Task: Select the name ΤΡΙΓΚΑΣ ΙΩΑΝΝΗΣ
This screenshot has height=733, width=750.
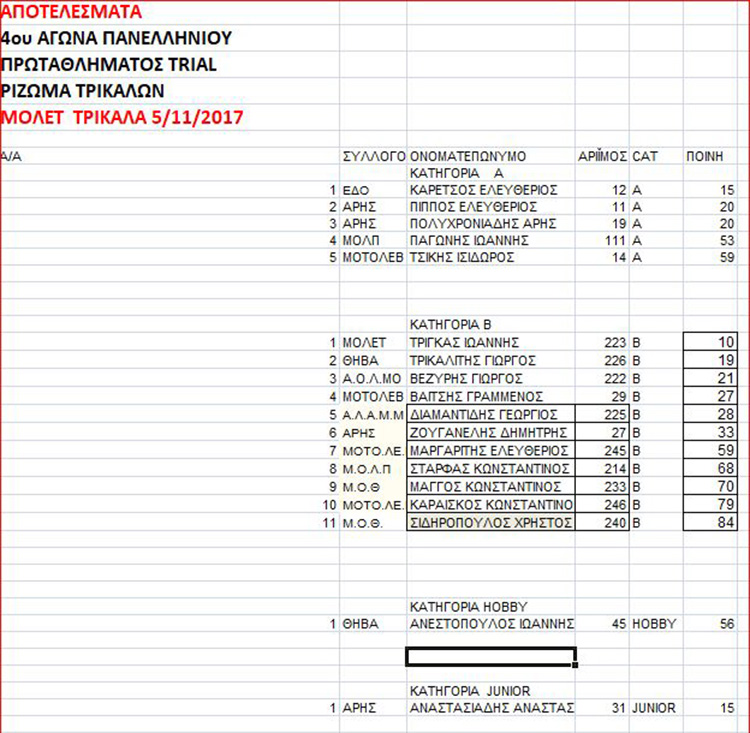Action: [x=464, y=343]
